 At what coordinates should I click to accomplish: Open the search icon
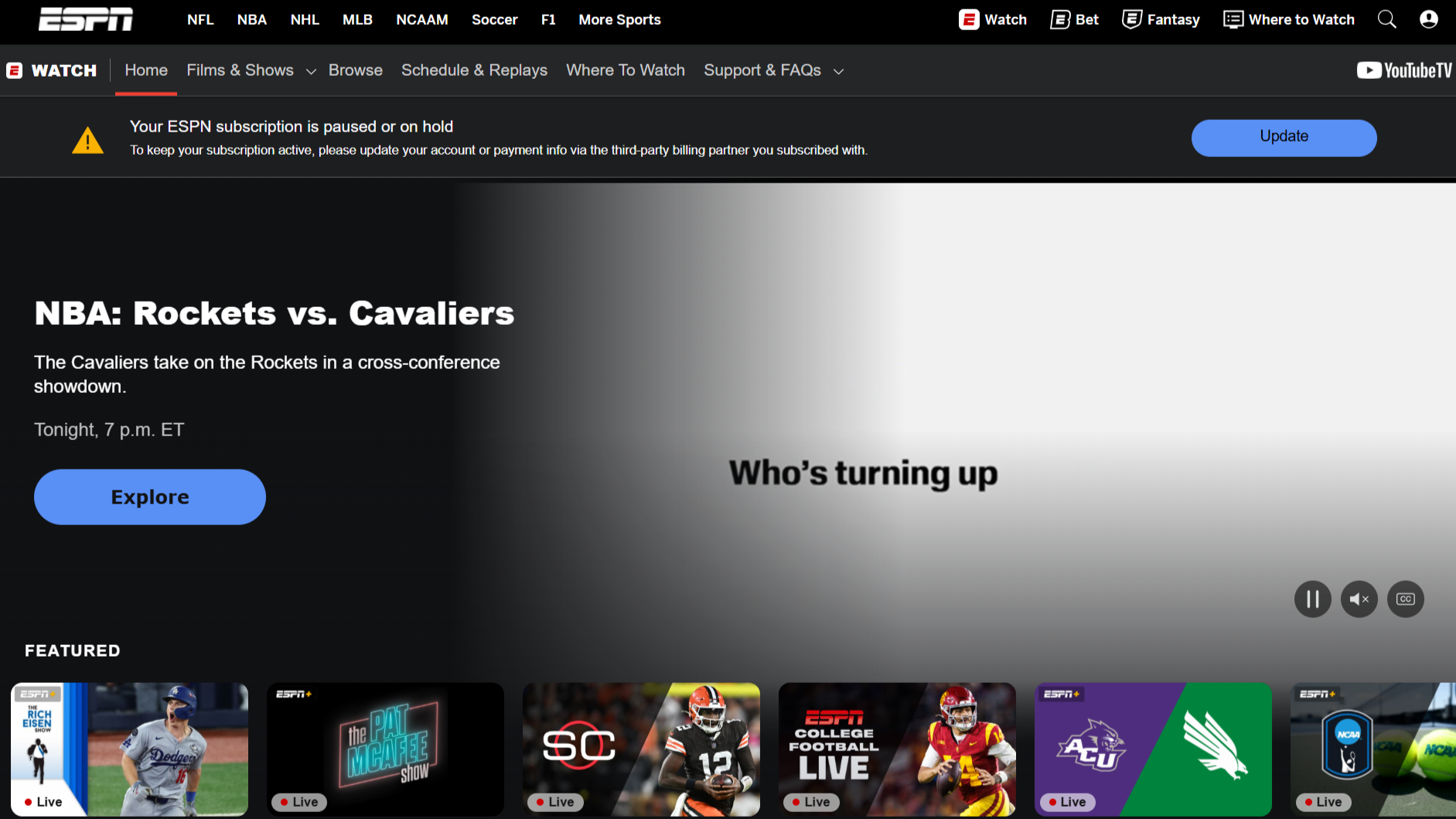pyautogui.click(x=1387, y=19)
